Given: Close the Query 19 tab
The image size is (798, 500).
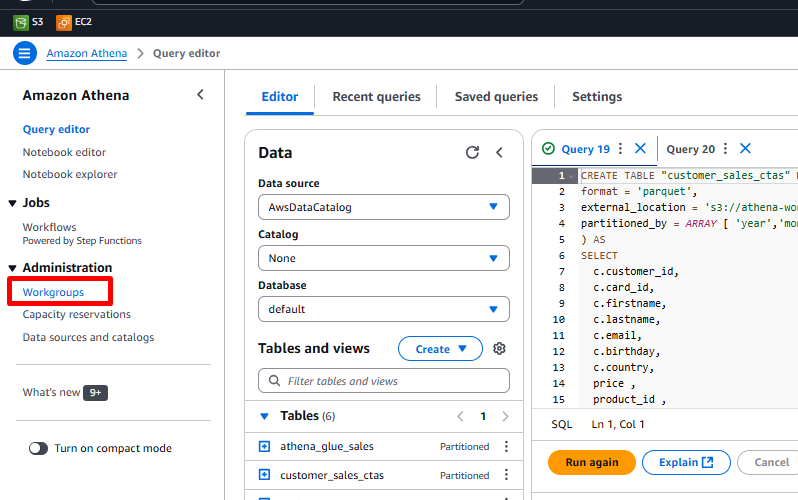Looking at the screenshot, I should click(640, 149).
